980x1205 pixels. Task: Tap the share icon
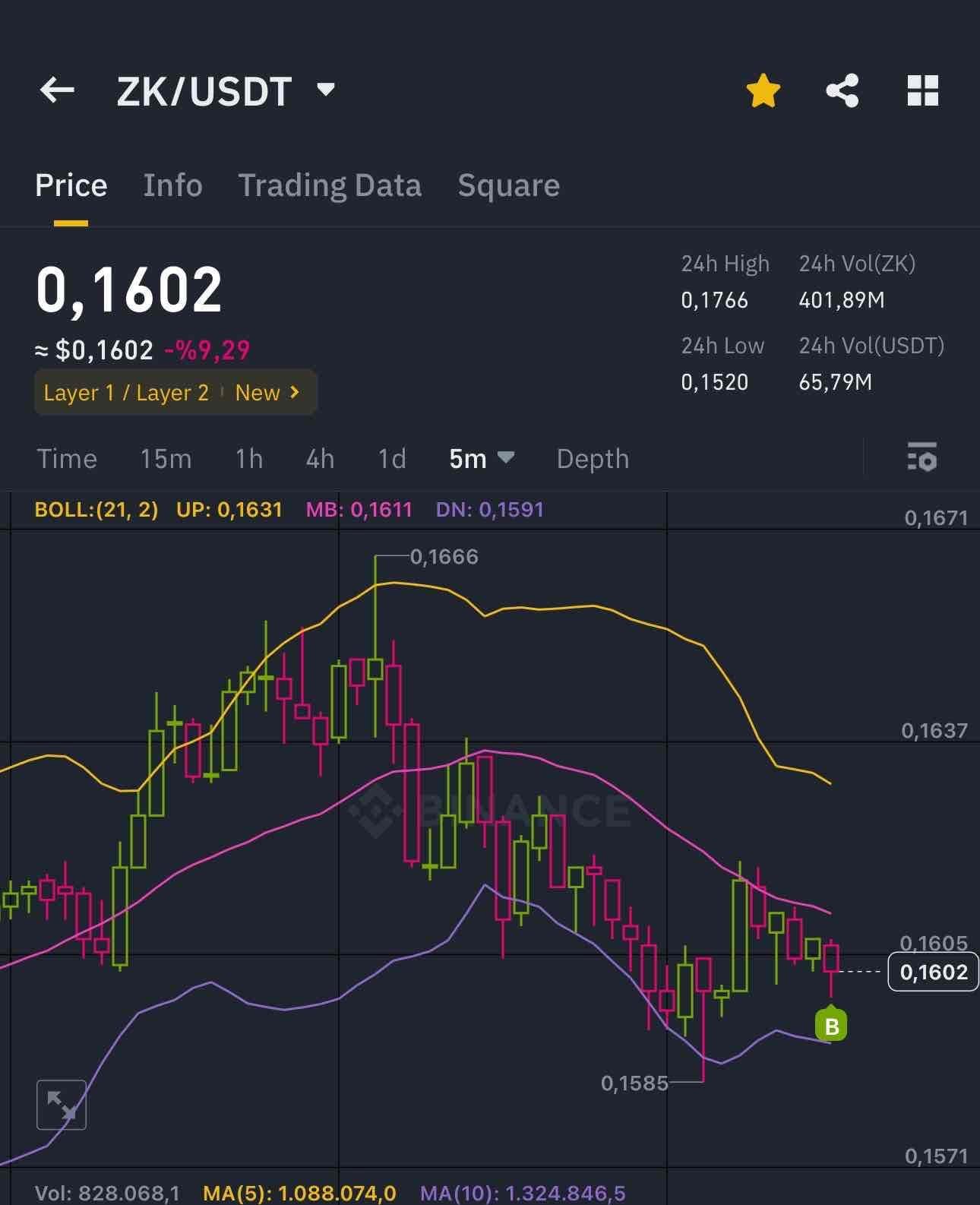842,91
